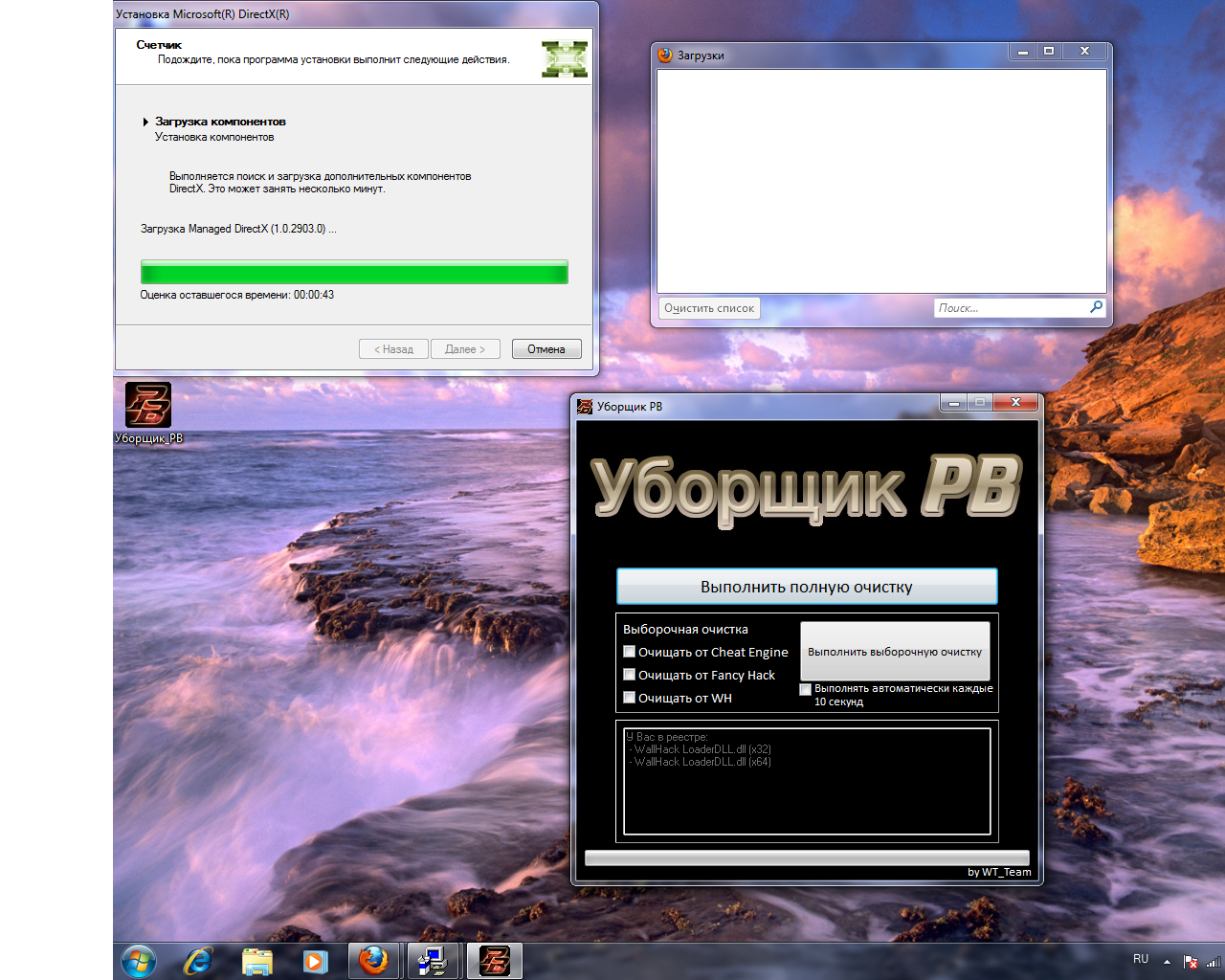Close the Загрузки window

(x=1085, y=52)
